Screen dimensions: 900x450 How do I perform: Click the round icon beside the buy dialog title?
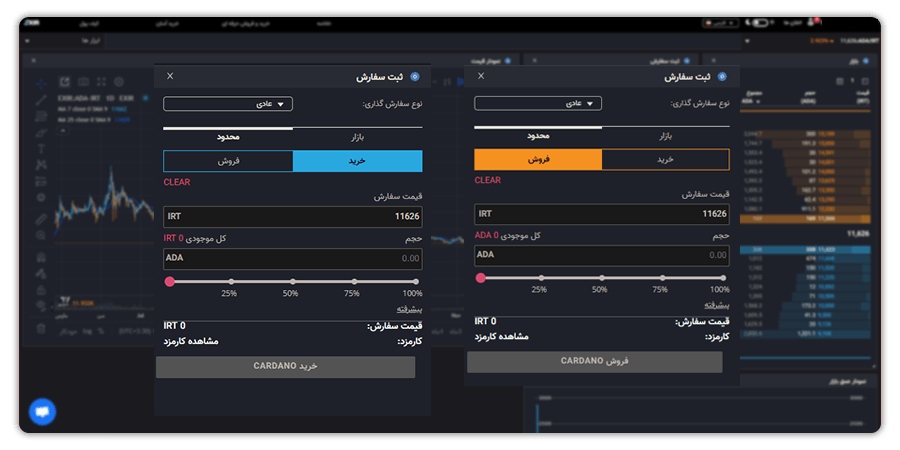click(415, 76)
